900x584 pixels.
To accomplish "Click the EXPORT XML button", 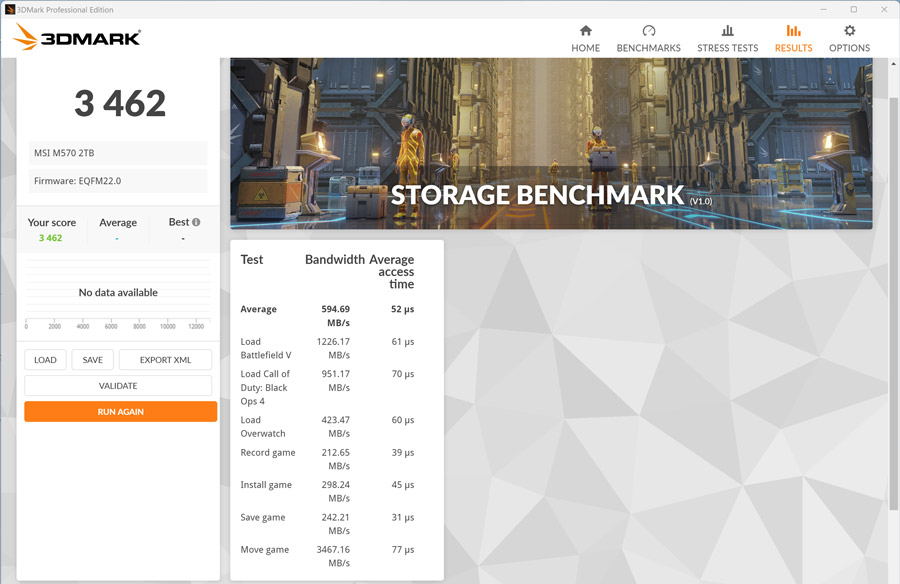I will coord(165,360).
